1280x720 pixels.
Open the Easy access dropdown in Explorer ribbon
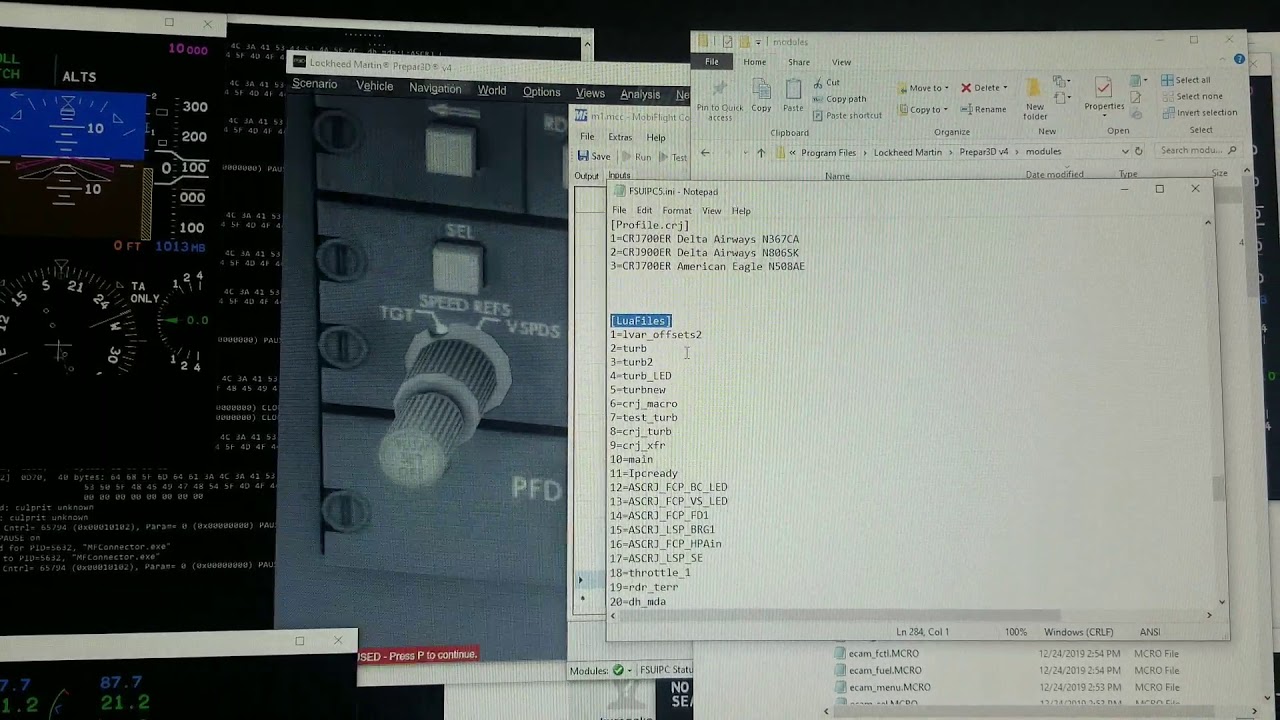tap(1063, 96)
